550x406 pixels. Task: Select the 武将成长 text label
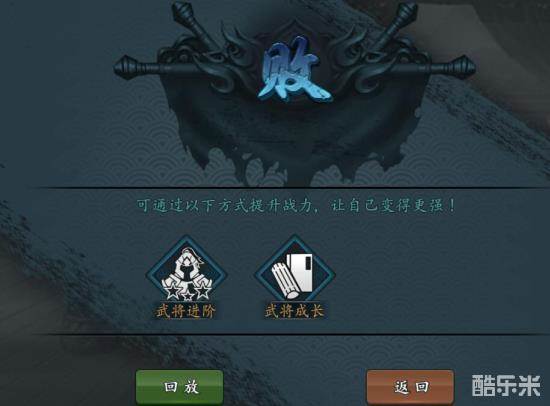pyautogui.click(x=294, y=311)
